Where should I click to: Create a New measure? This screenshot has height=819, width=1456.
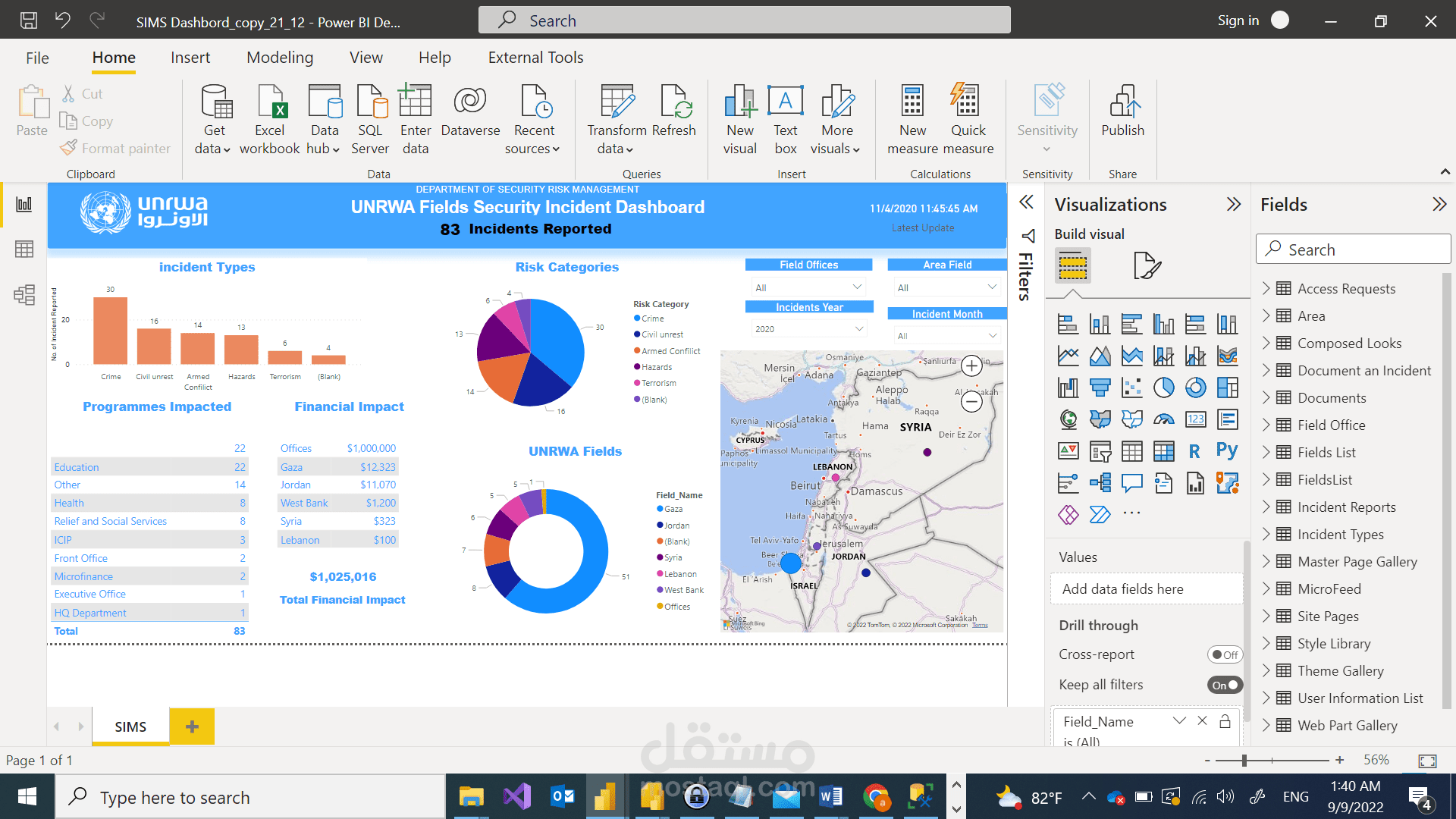tap(913, 119)
